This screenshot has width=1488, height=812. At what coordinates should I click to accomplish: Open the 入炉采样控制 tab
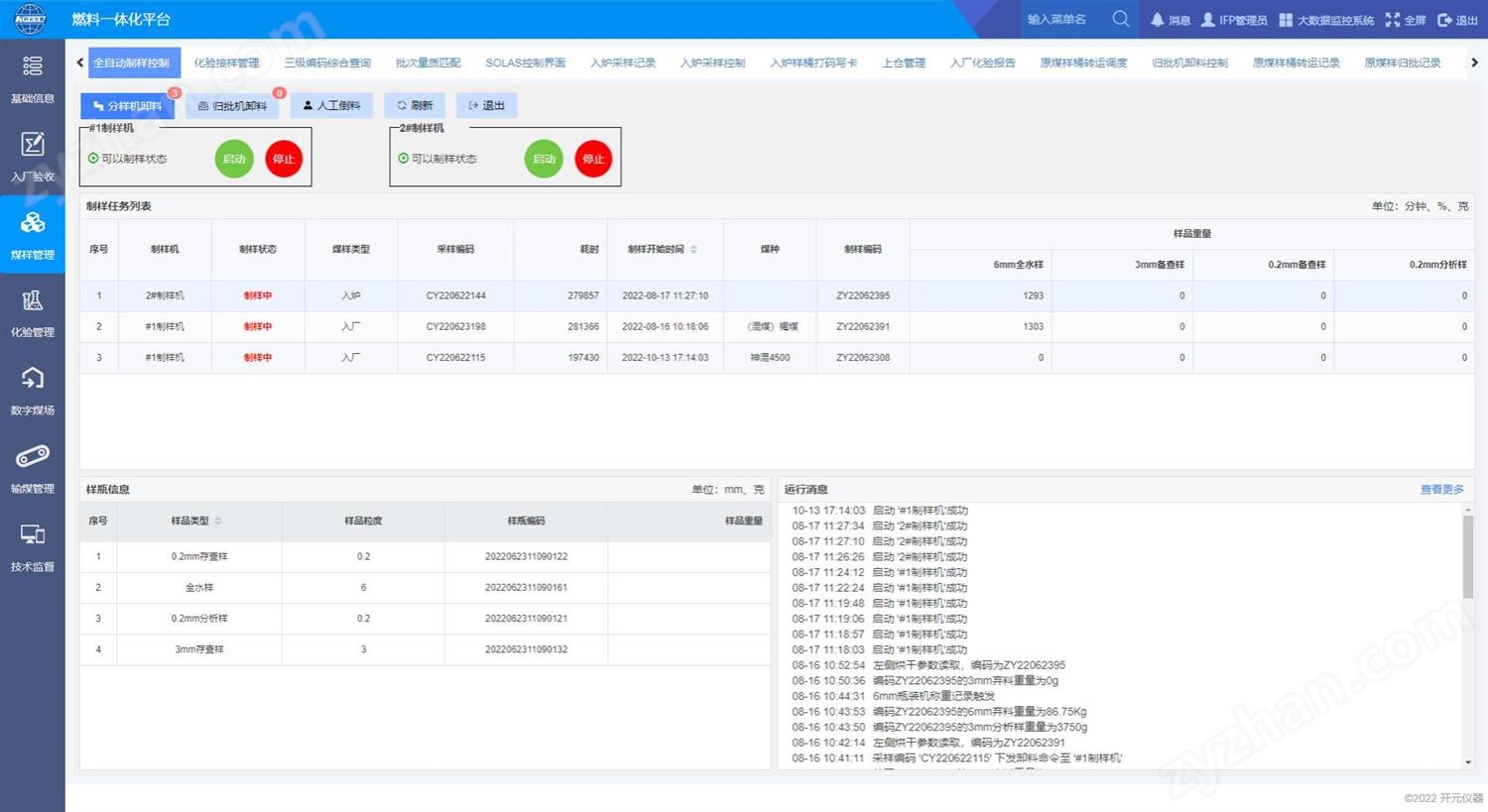coord(713,62)
